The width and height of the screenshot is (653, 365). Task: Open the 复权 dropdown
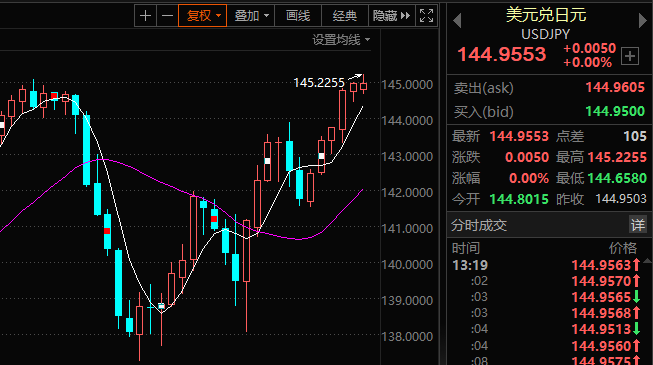202,16
